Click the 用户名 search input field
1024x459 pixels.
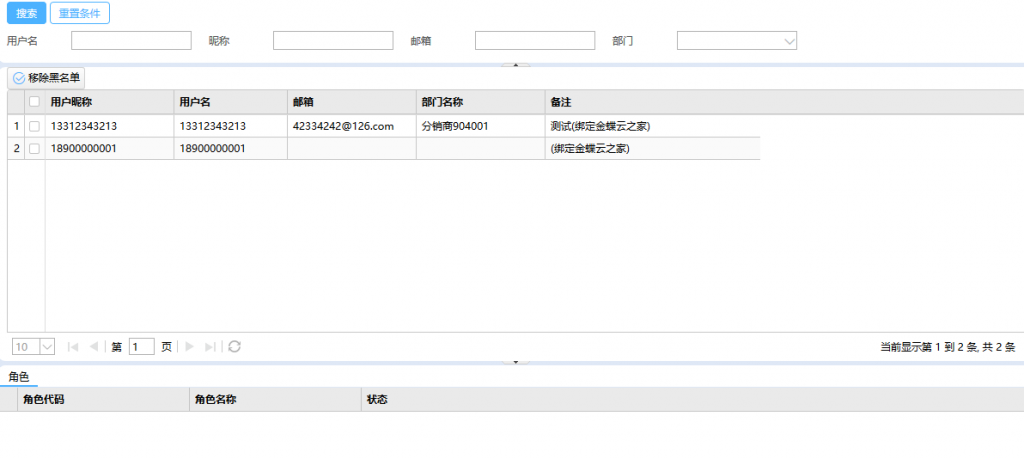pyautogui.click(x=131, y=41)
